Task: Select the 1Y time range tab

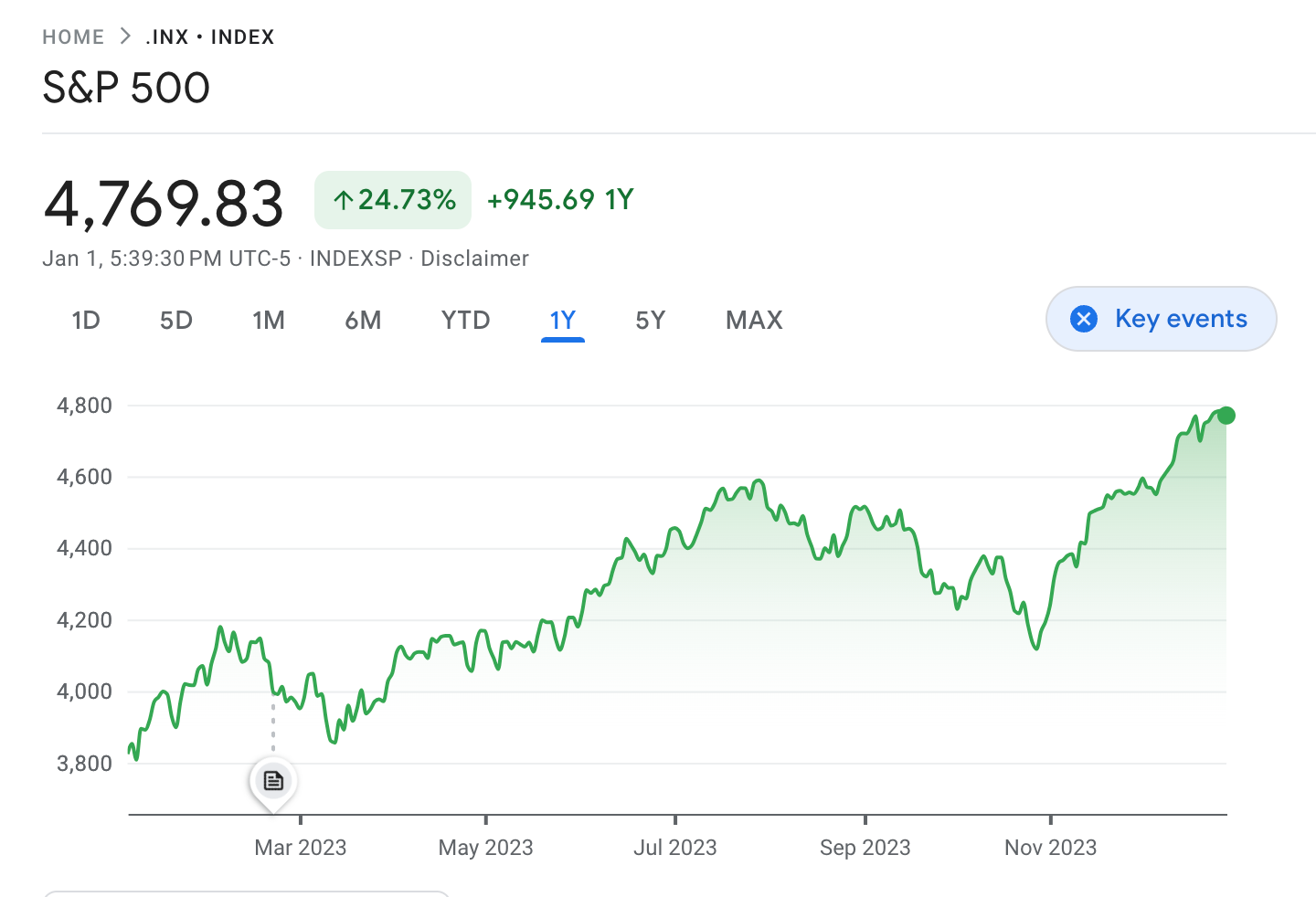Action: pos(563,321)
